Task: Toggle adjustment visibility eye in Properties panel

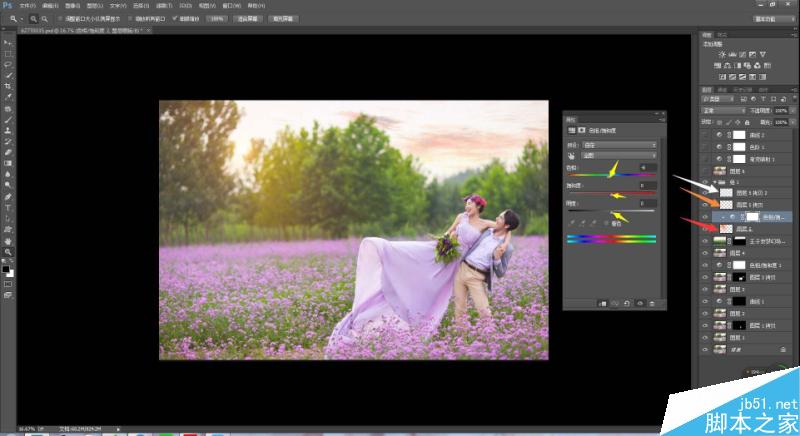Action: (x=640, y=303)
